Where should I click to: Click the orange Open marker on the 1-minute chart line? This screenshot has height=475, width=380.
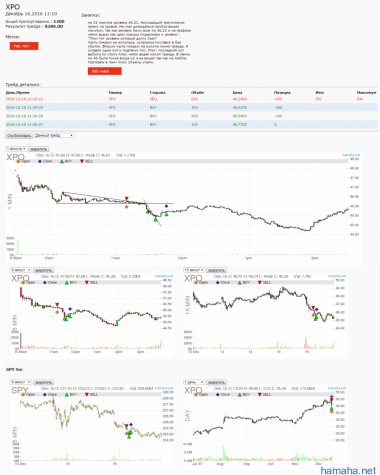coord(126,207)
